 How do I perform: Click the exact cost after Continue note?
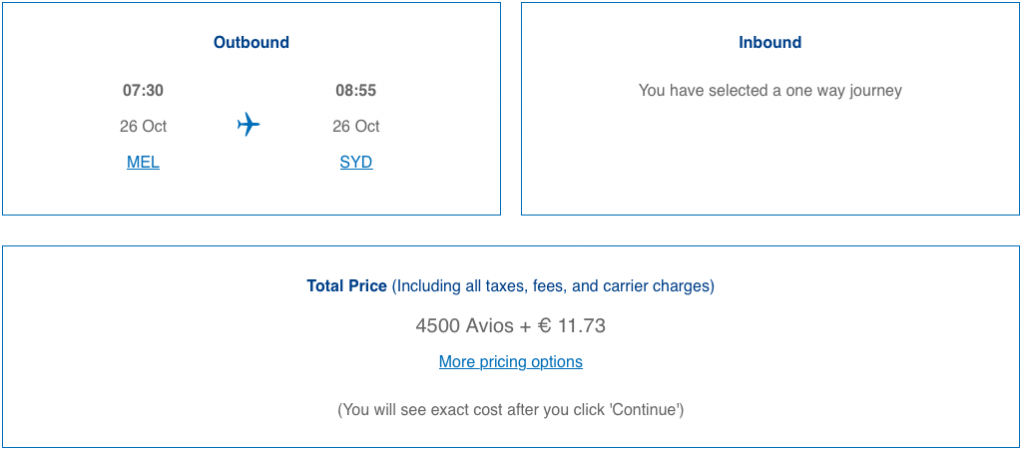click(510, 409)
